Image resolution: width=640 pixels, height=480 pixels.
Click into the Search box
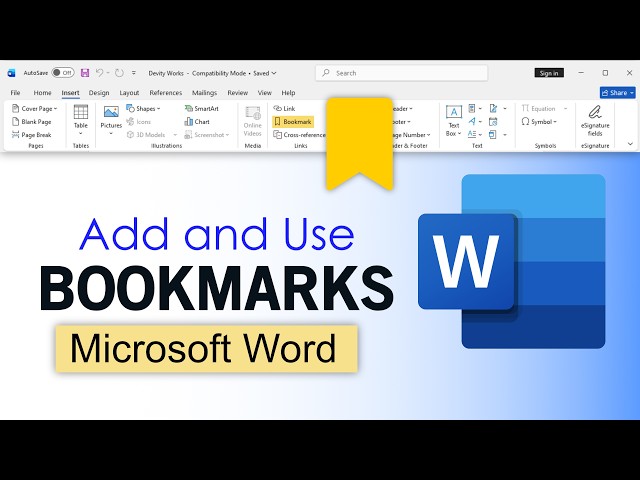402,73
